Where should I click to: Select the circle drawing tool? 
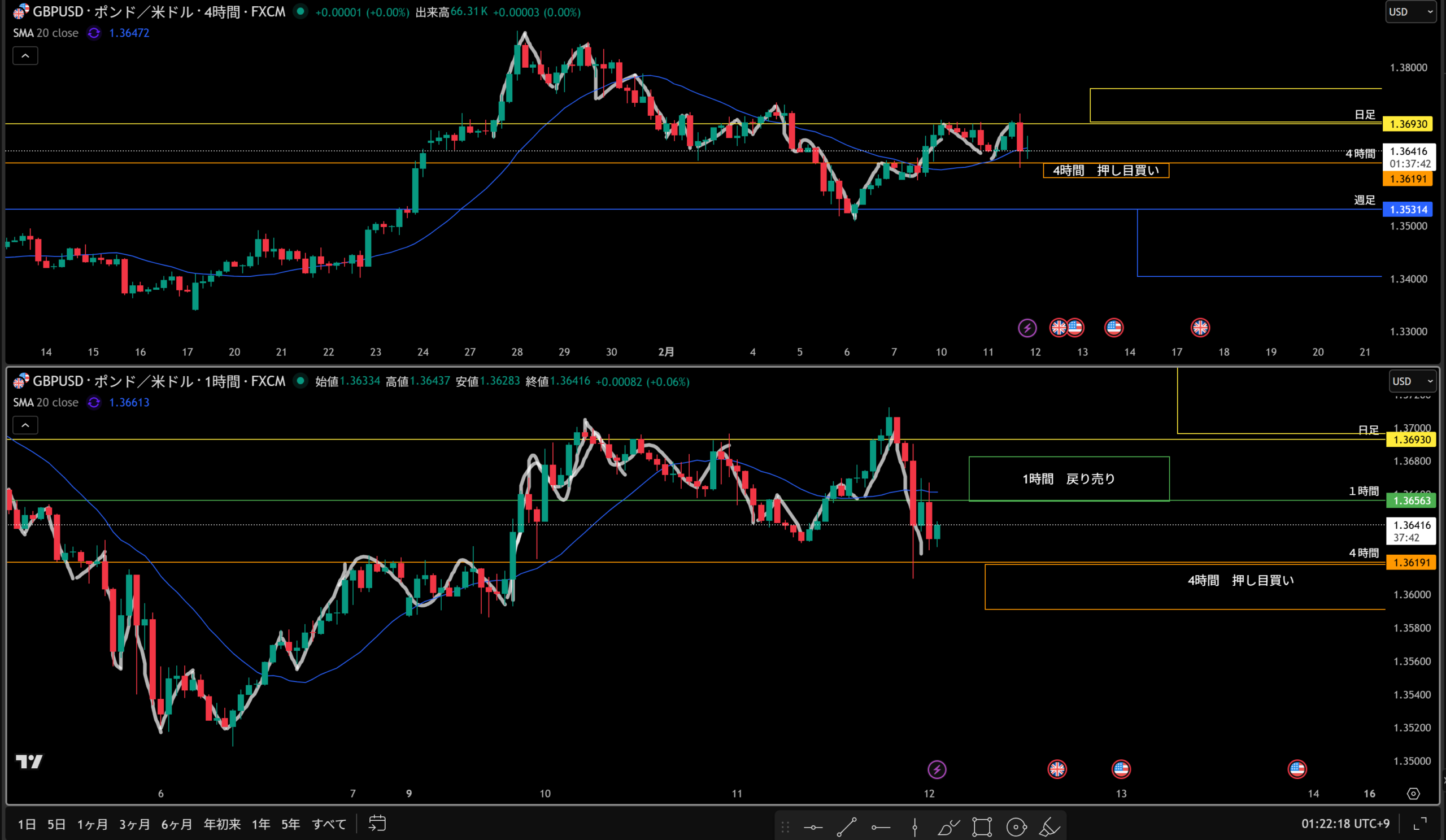1016,827
